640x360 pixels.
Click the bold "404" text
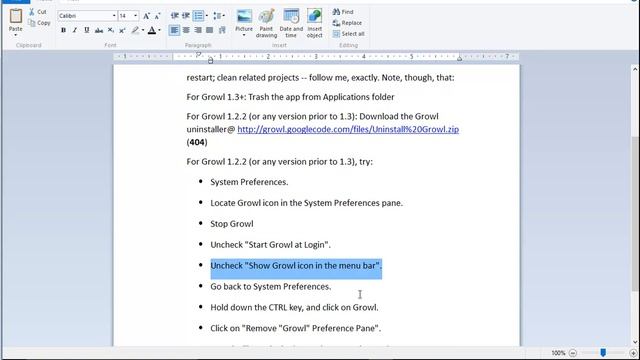(197, 142)
